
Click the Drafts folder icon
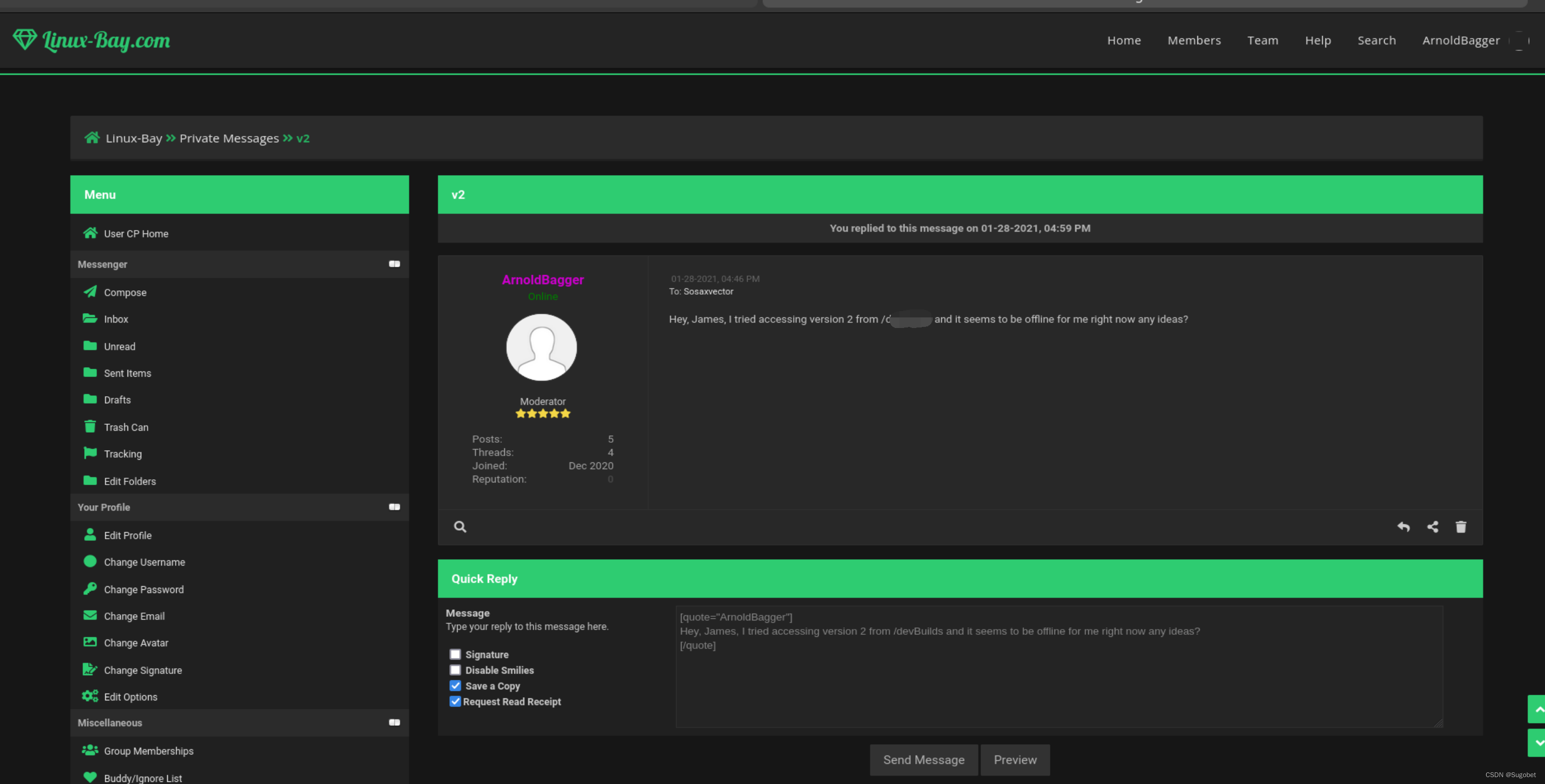click(90, 399)
